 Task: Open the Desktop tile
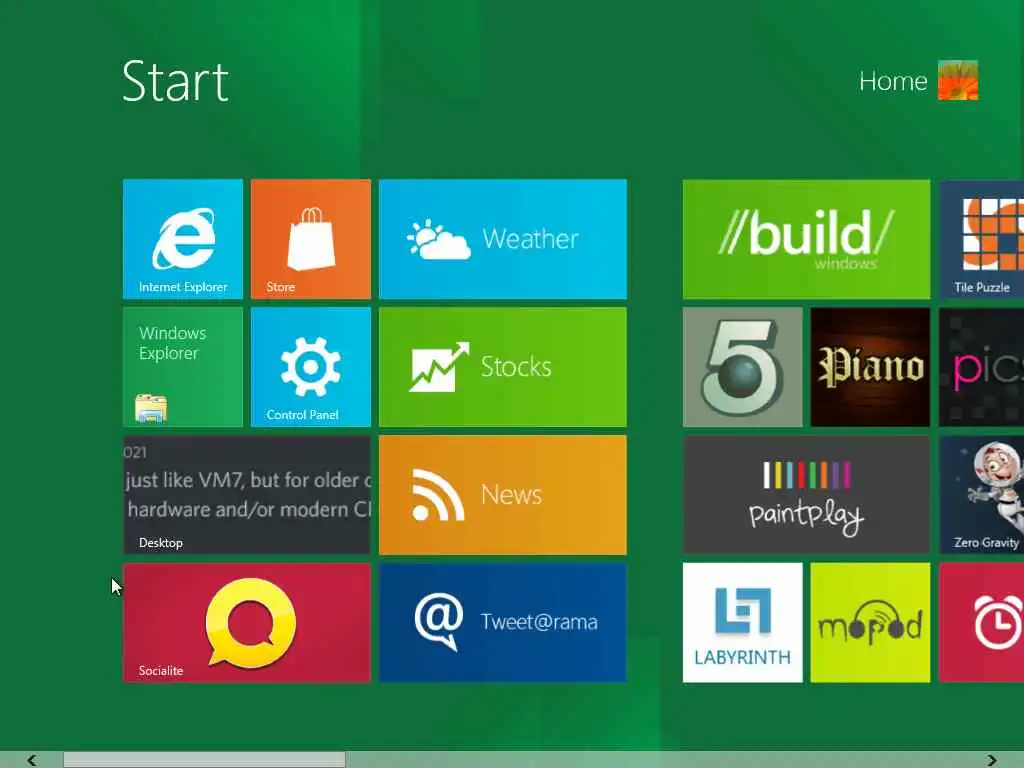click(x=247, y=495)
